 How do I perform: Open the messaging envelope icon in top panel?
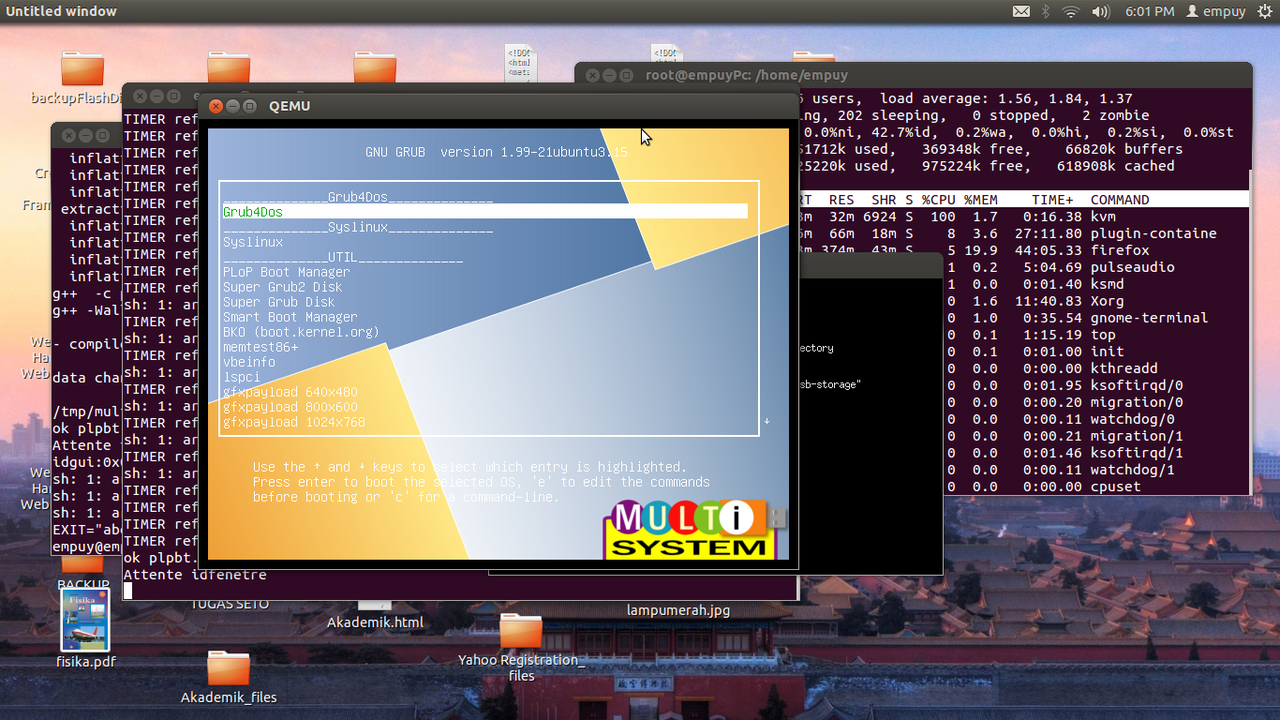1022,11
